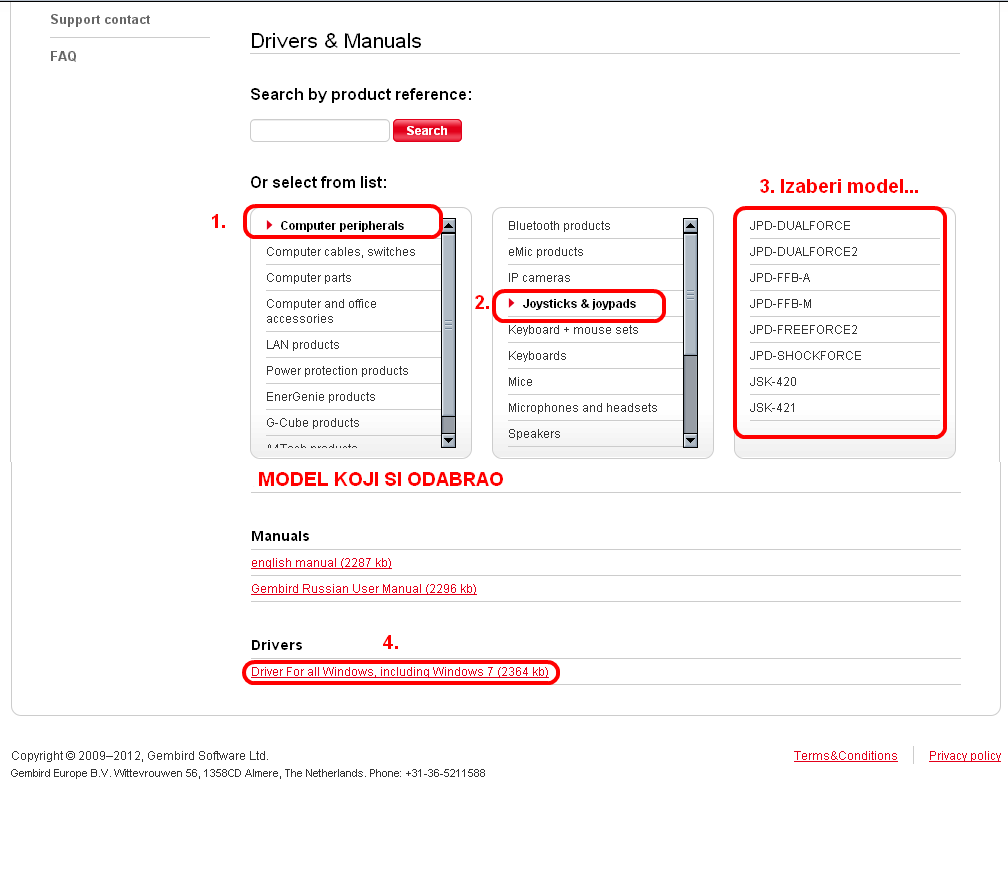
Task: Select Computer and office accessories category
Action: click(321, 311)
